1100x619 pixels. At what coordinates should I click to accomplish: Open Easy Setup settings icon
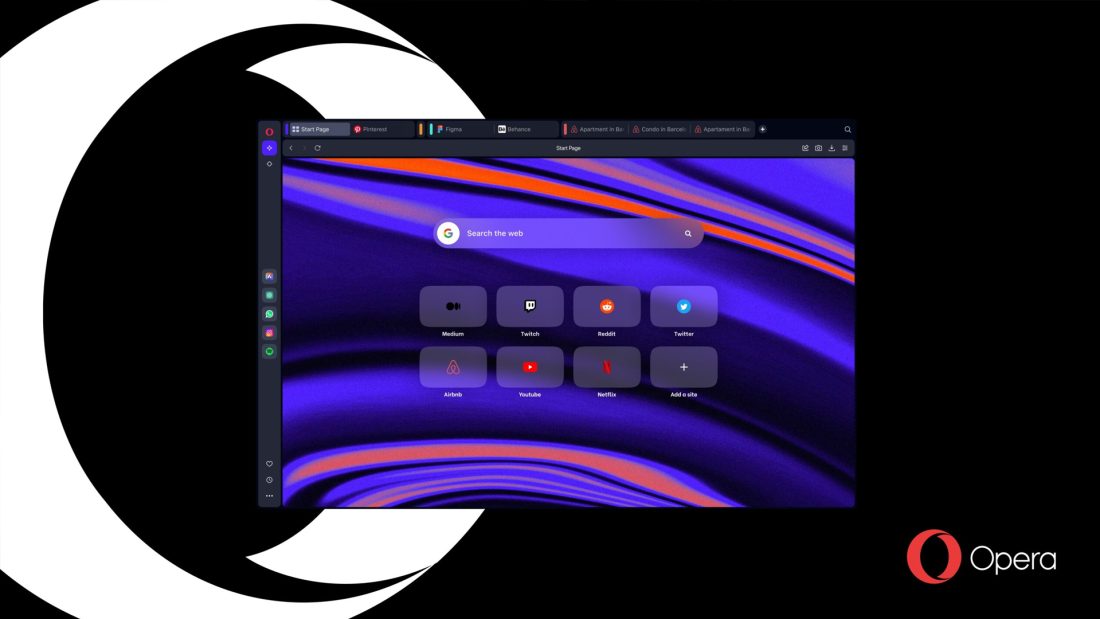(x=845, y=148)
